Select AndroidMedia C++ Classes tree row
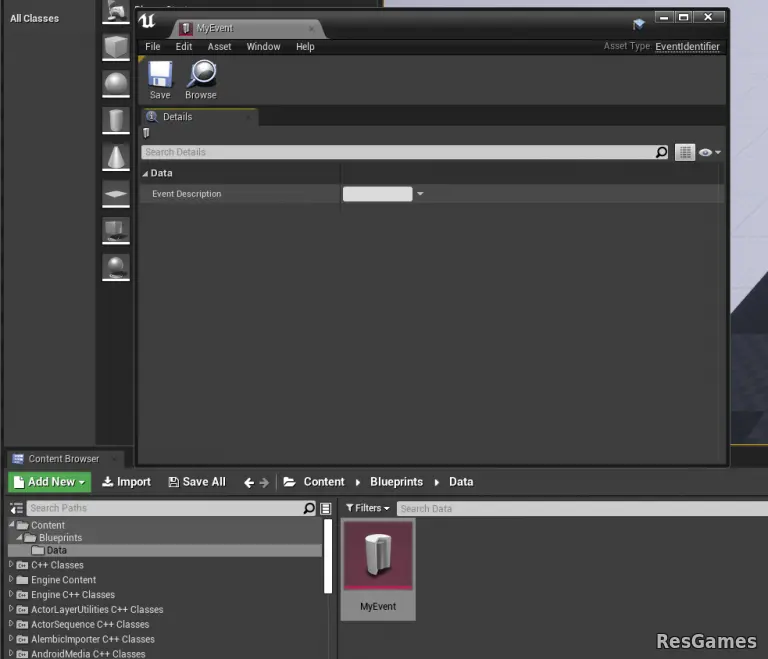Viewport: 768px width, 659px height. coord(165,654)
